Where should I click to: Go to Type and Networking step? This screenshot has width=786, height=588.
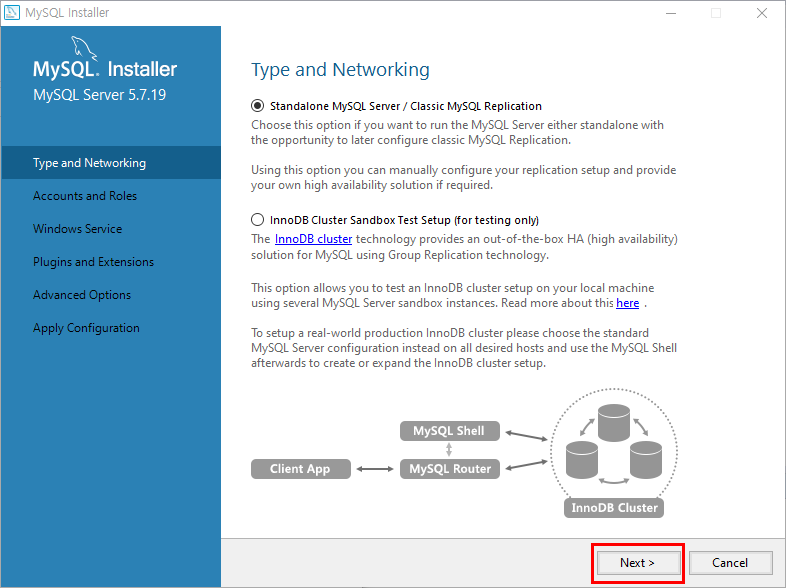click(111, 163)
